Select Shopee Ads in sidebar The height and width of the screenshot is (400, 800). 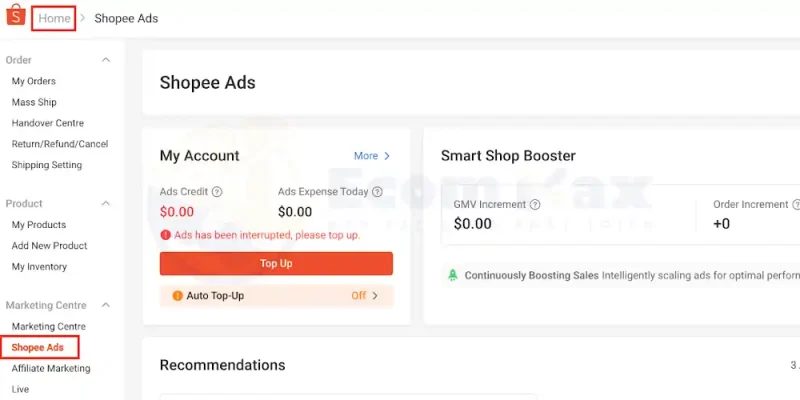click(37, 347)
